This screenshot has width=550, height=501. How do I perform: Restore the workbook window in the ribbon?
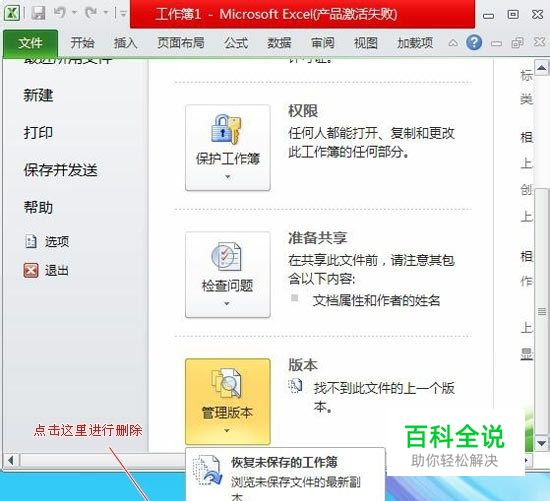pyautogui.click(x=517, y=43)
